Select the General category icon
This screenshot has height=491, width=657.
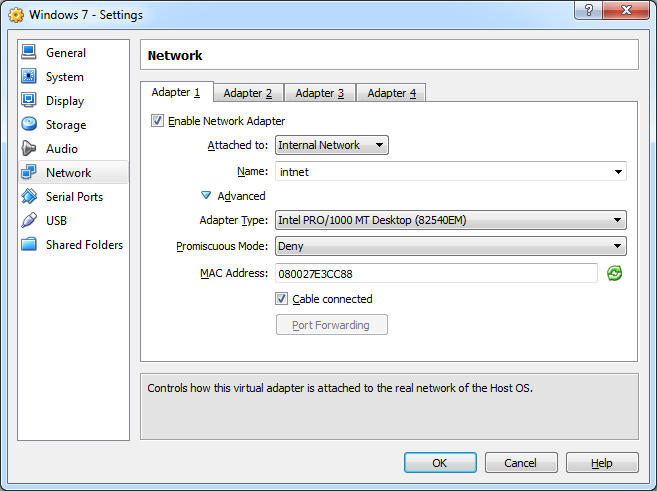[28, 53]
